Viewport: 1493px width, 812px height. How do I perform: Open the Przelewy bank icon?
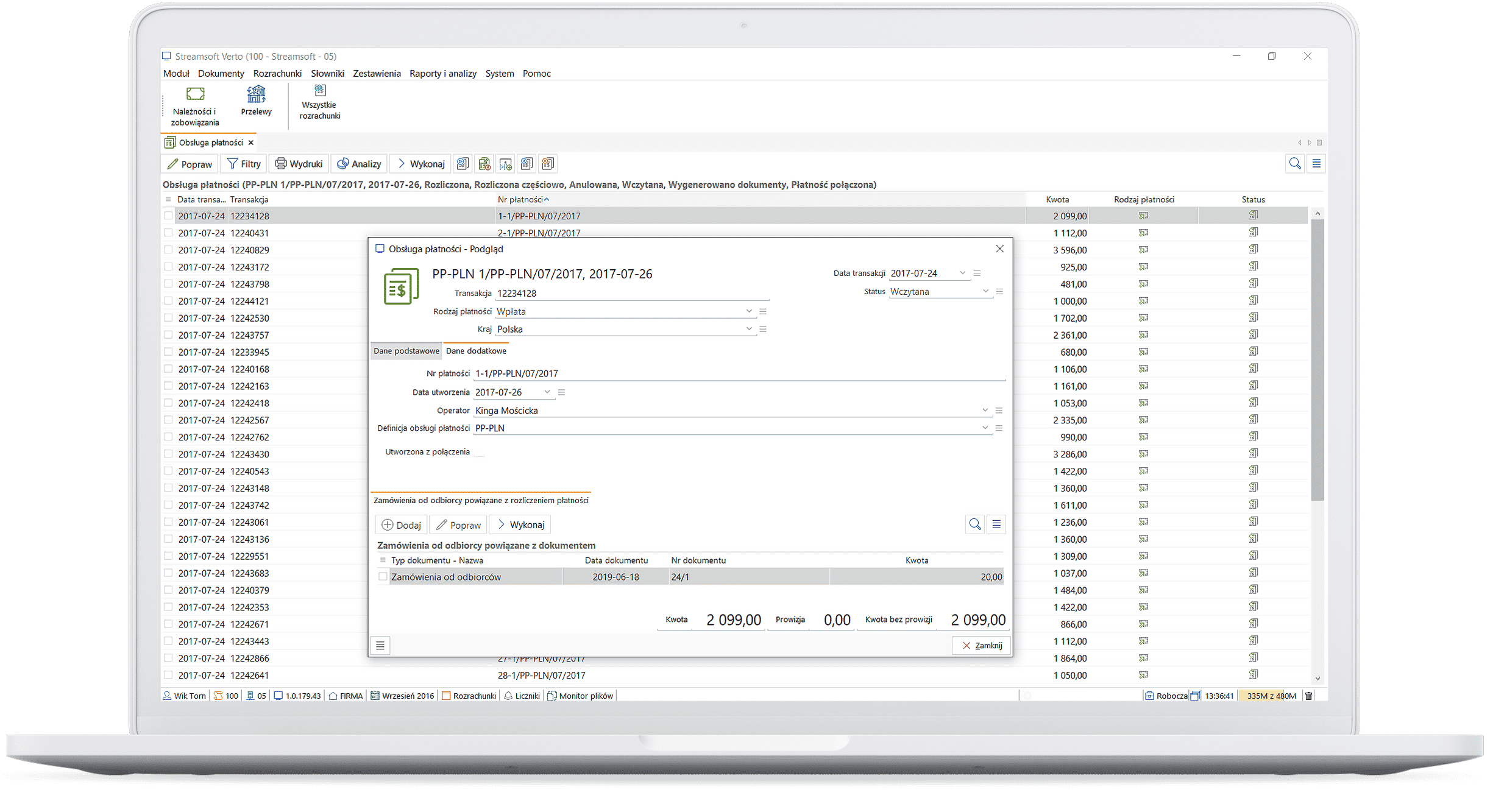pos(256,101)
